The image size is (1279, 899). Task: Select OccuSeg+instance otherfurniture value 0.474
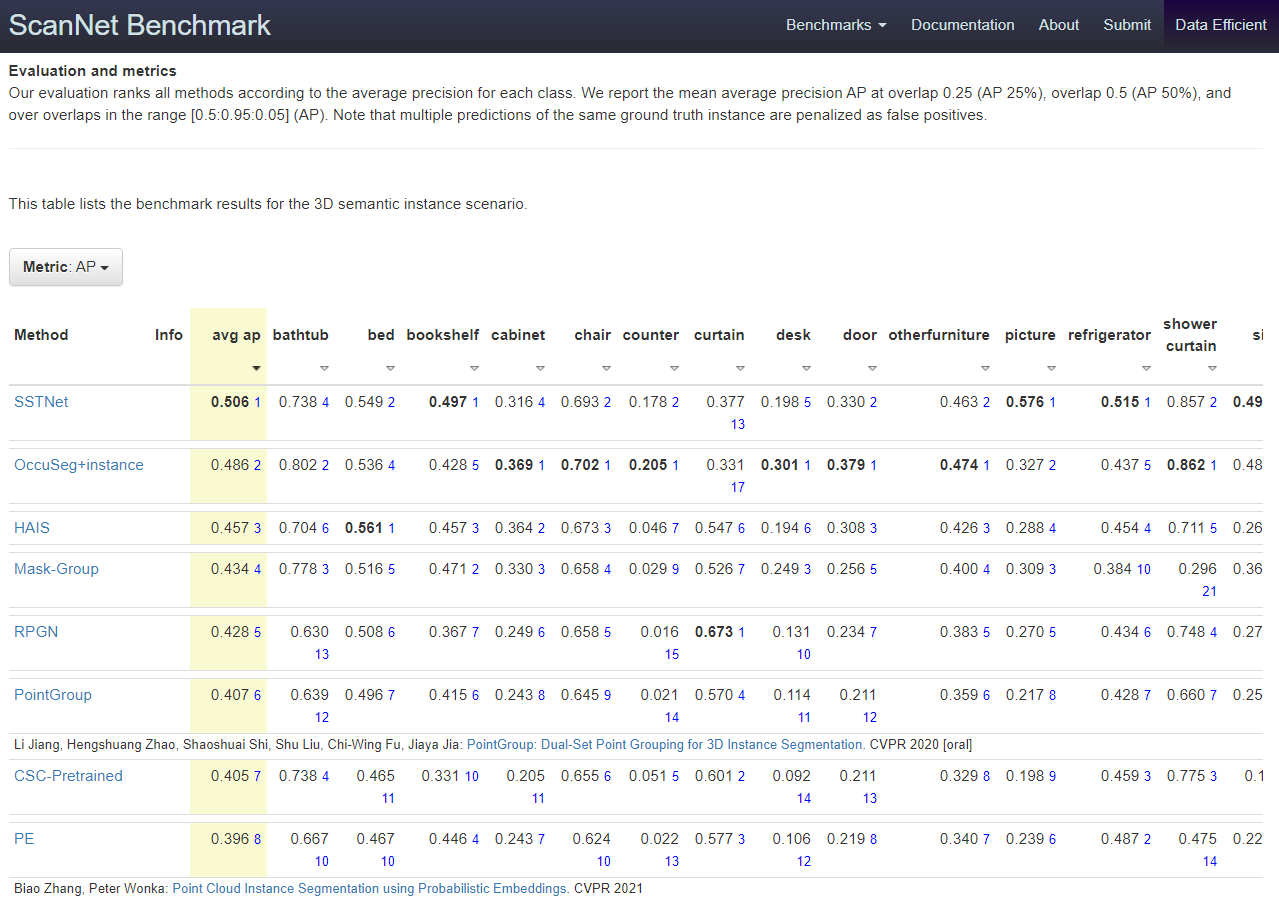point(960,465)
